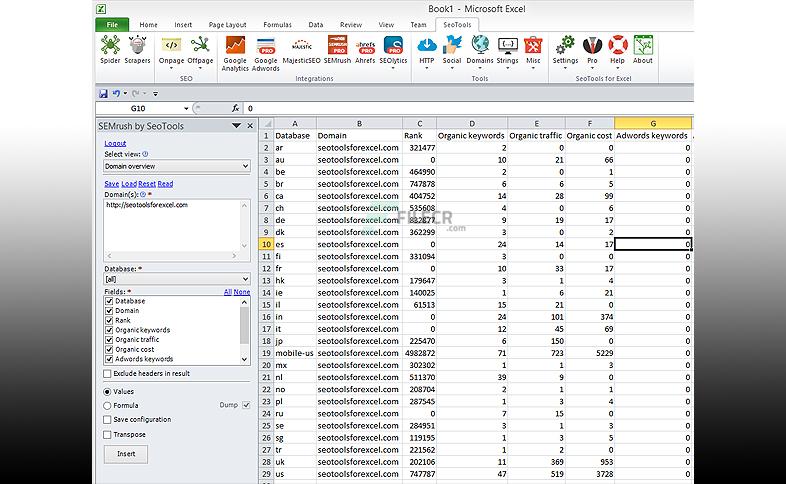This screenshot has width=786, height=484.
Task: Click the Select view info icon
Action: 145,154
